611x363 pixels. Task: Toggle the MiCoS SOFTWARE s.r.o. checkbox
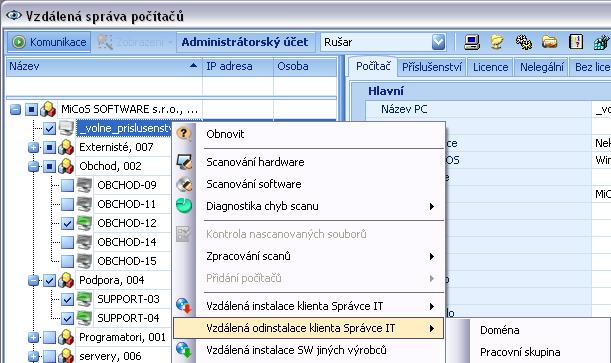coord(31,109)
